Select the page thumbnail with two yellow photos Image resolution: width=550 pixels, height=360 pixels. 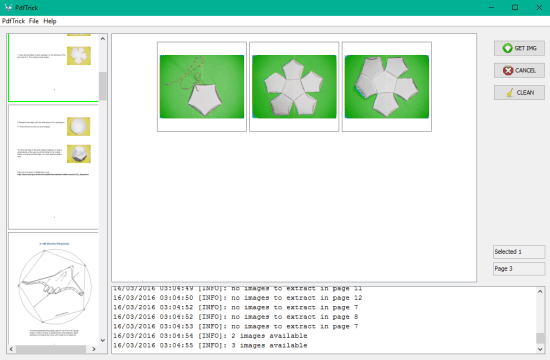pos(53,167)
